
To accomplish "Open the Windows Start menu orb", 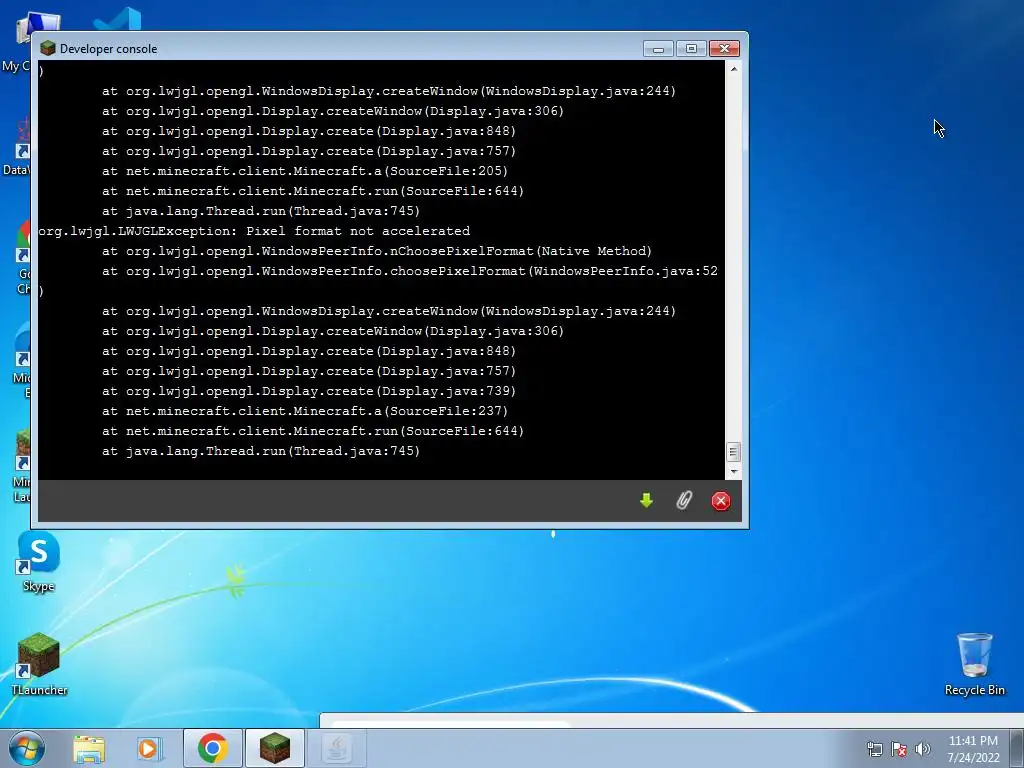I will (x=27, y=748).
